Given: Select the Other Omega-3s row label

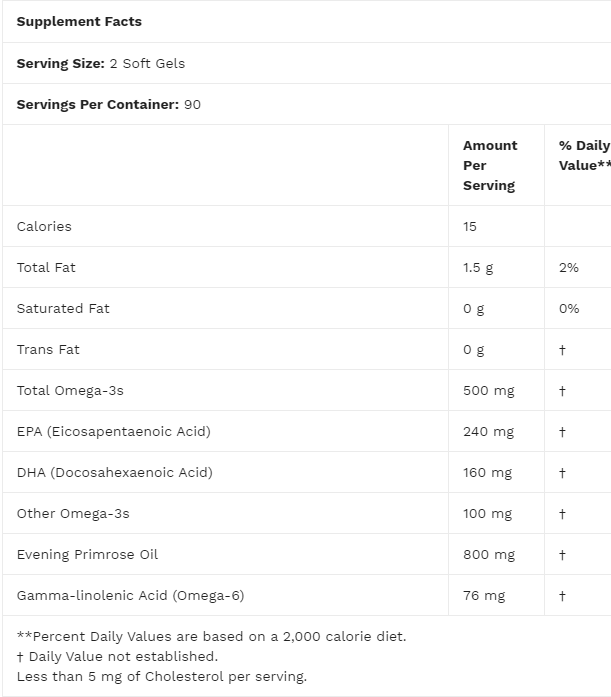Looking at the screenshot, I should coord(73,513).
